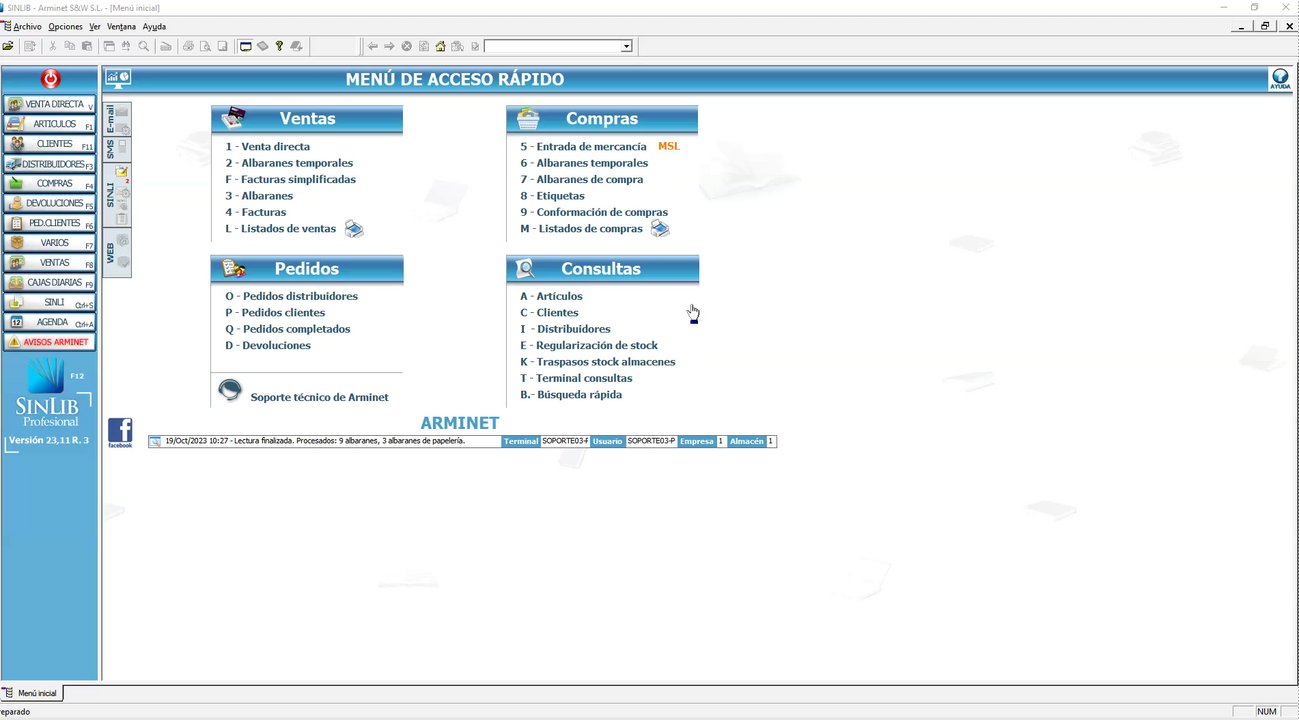Viewport: 1299px width, 720px height.
Task: Click the VENTA DIRECTA sidebar button
Action: tap(50, 104)
